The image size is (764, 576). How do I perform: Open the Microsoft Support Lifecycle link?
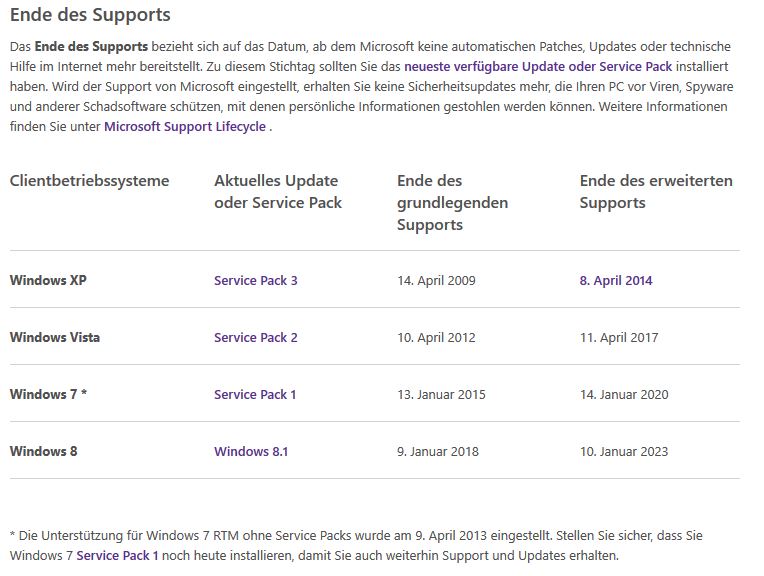(x=185, y=127)
